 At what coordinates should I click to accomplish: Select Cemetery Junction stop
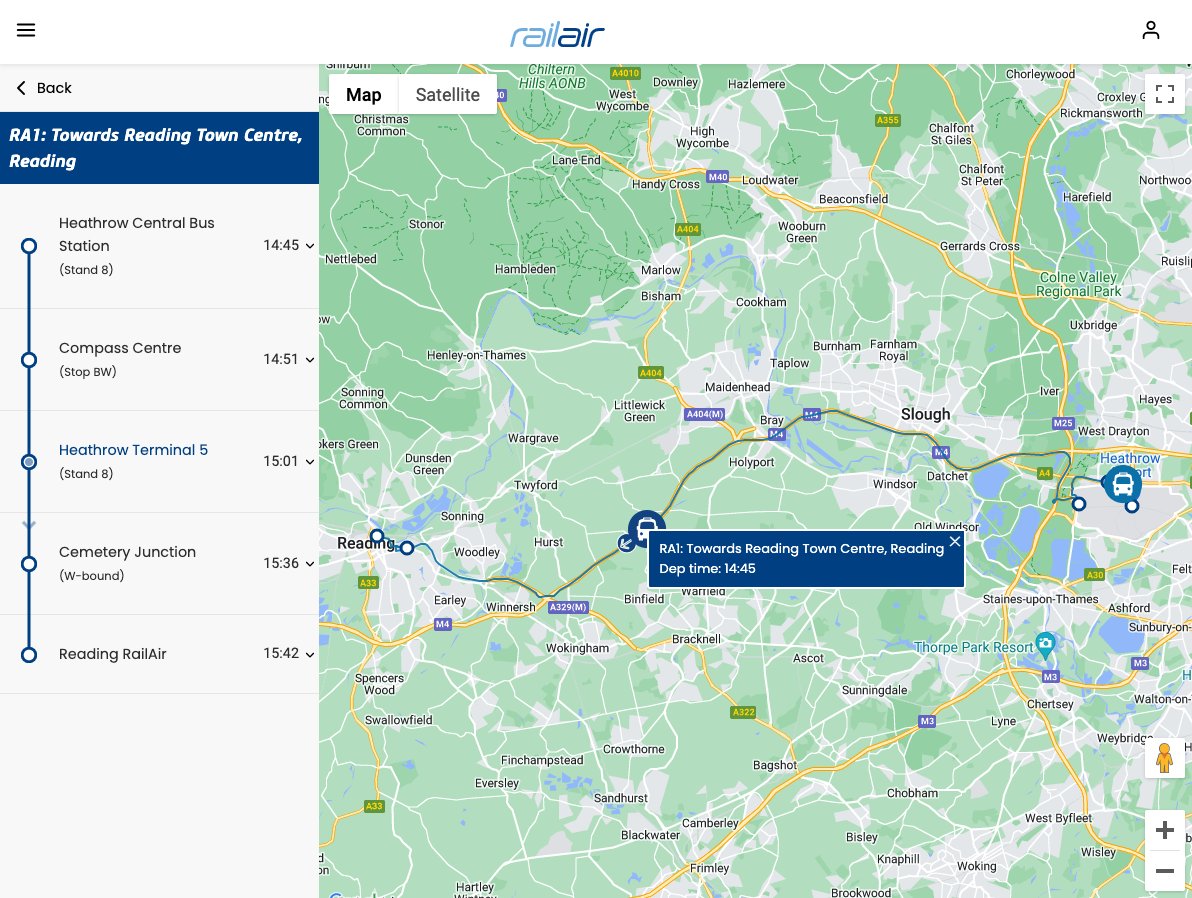click(x=127, y=552)
